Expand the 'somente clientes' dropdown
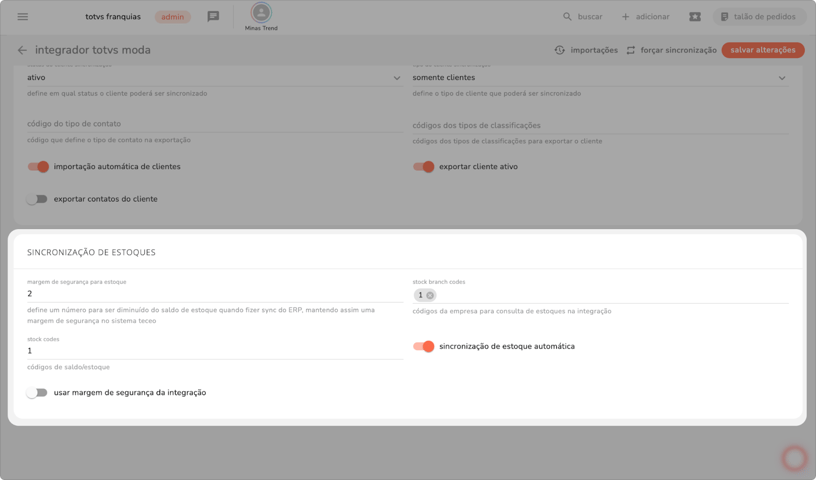Screen dimensions: 816x480 [781, 78]
